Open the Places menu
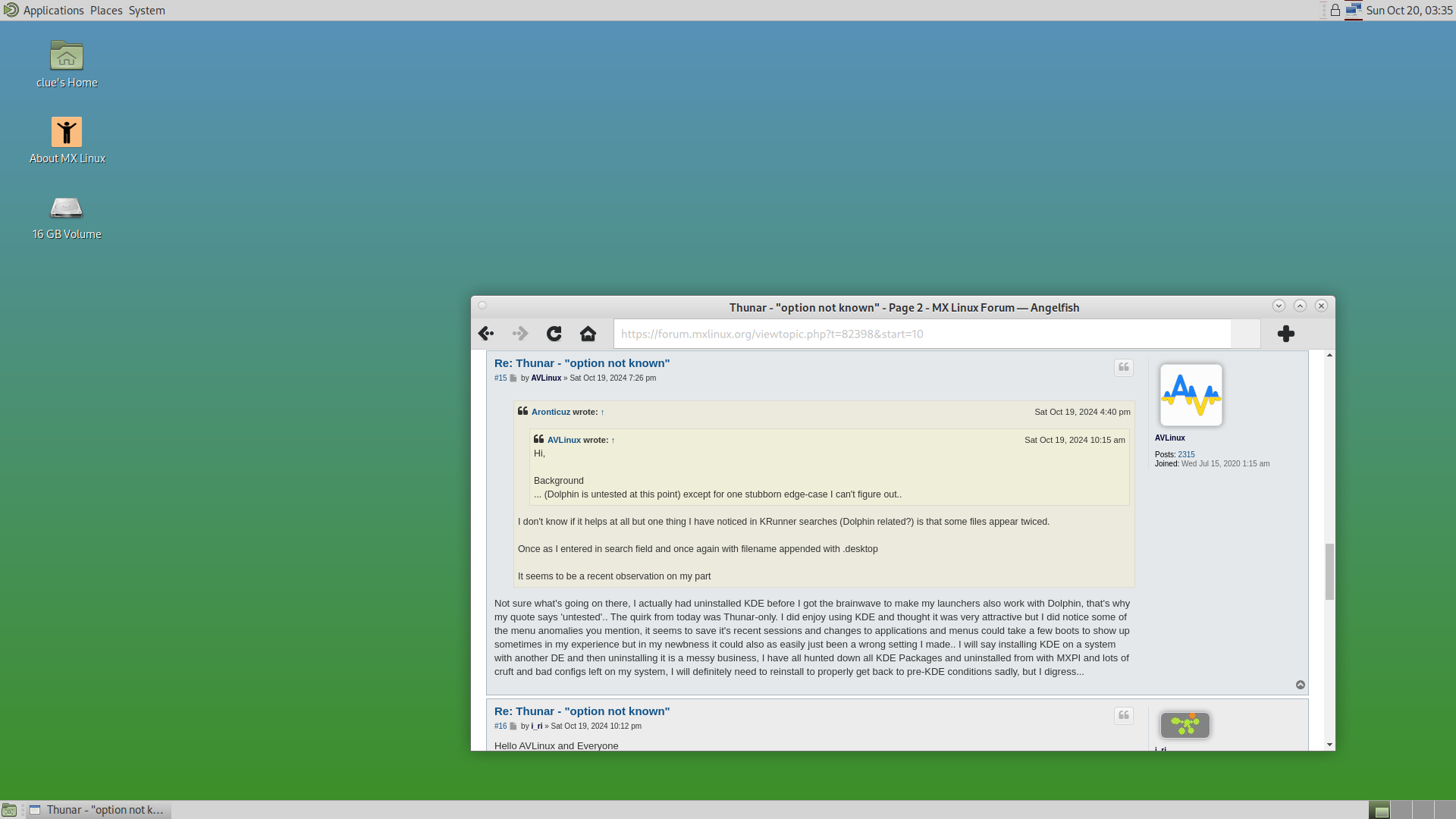This screenshot has width=1456, height=819. click(106, 11)
